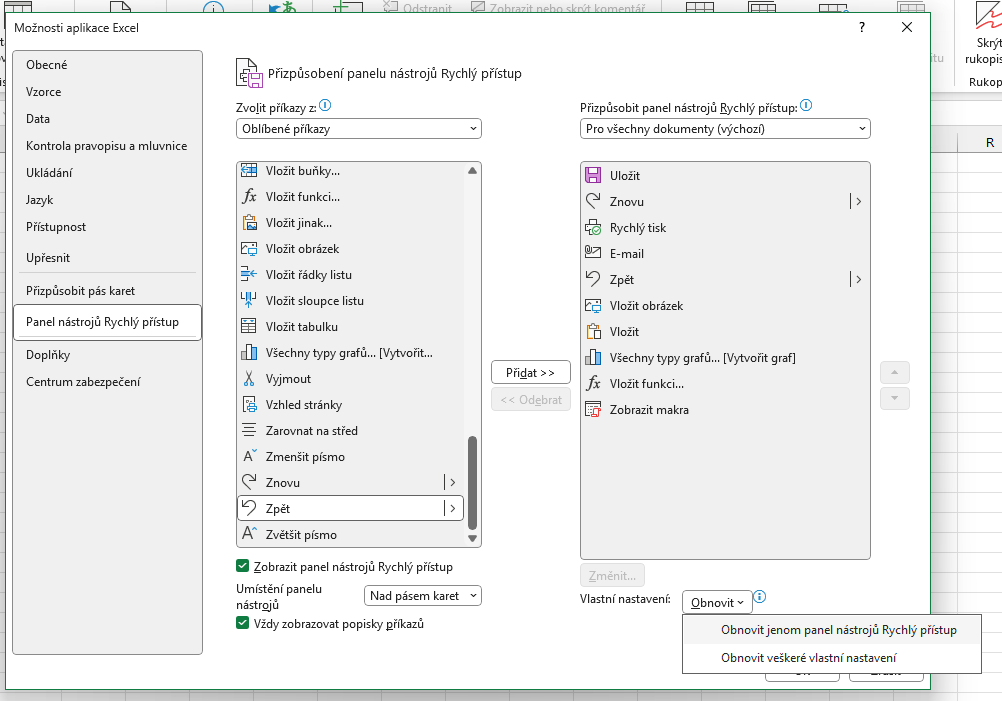Viewport: 1002px width, 701px height.
Task: Click the commands list scrollbar up arrow
Action: click(473, 171)
